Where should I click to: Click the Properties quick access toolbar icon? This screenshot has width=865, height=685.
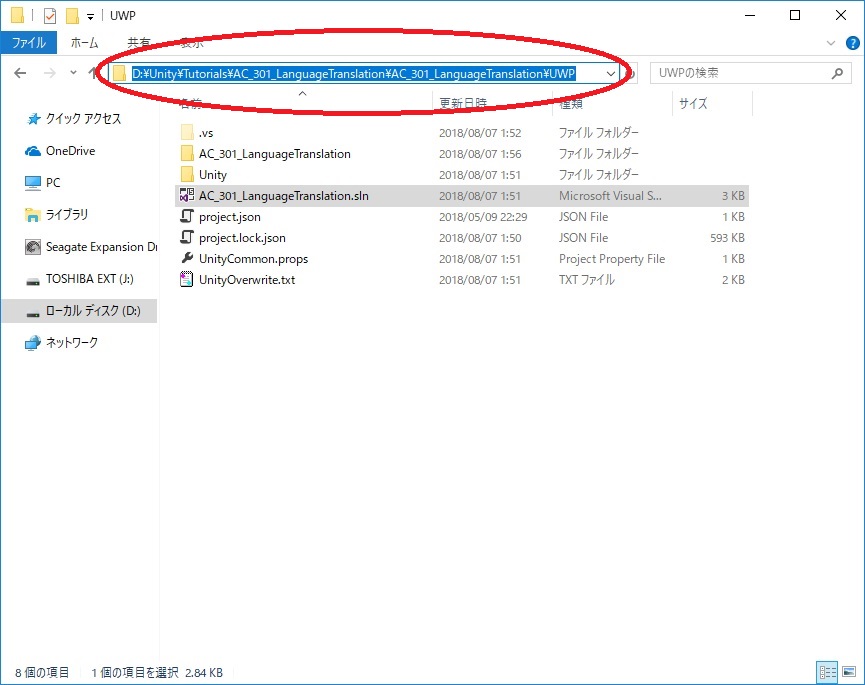point(50,16)
